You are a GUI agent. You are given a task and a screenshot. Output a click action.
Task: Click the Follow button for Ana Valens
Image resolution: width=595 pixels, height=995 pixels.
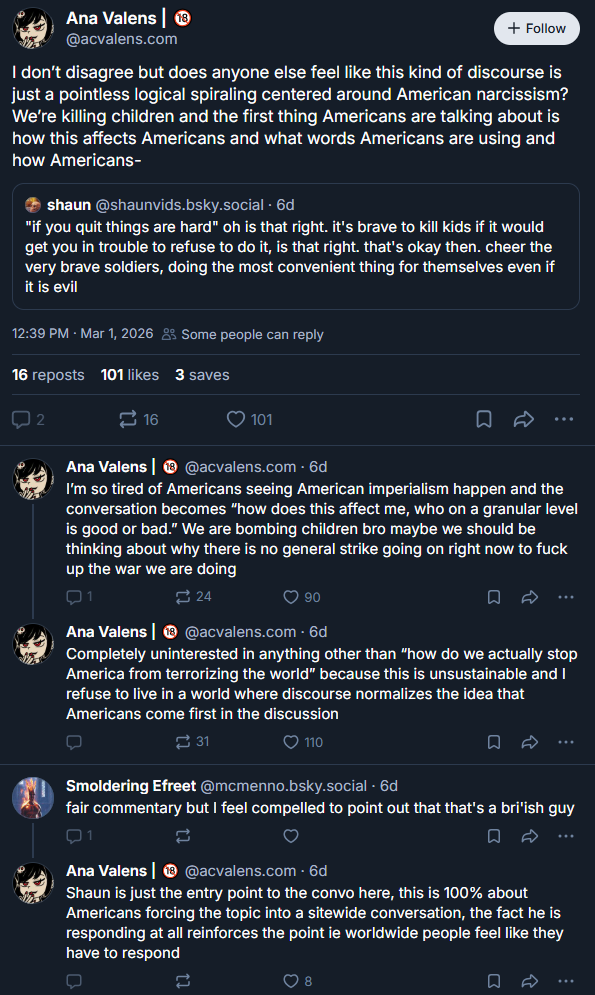coord(536,29)
